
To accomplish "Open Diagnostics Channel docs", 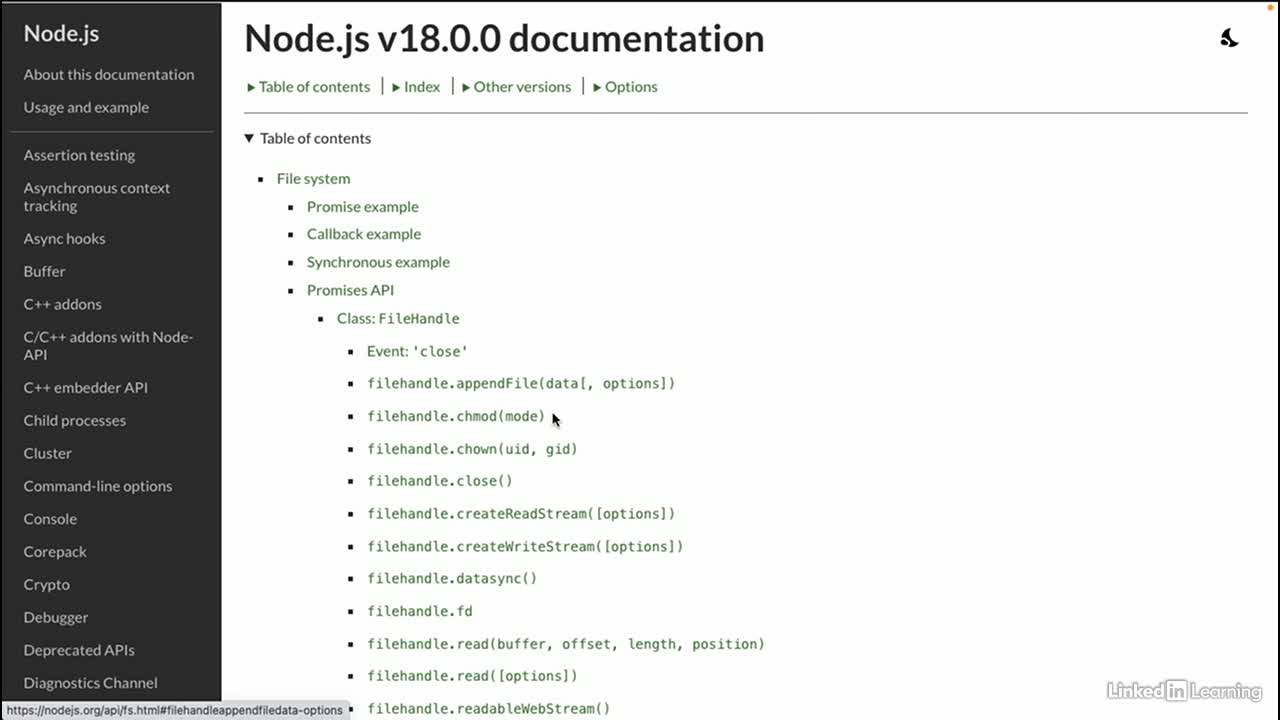I will (90, 683).
